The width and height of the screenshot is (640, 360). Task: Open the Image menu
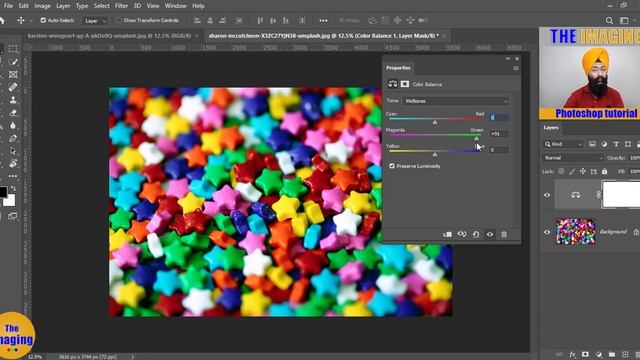pyautogui.click(x=42, y=6)
